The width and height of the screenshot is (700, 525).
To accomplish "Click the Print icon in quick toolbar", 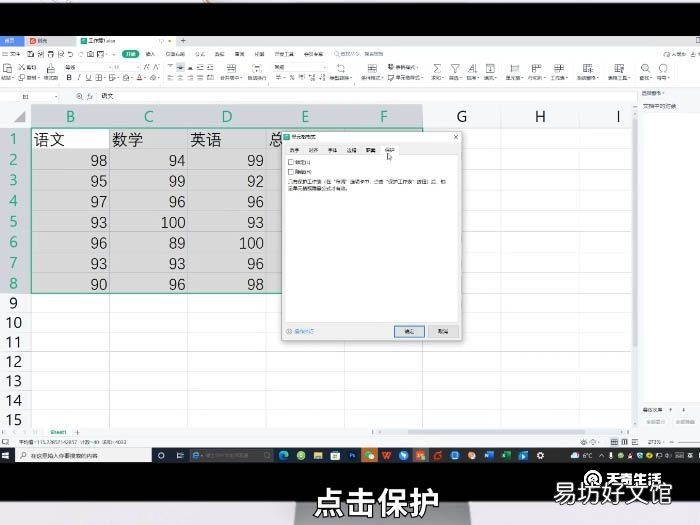I will tap(50, 54).
